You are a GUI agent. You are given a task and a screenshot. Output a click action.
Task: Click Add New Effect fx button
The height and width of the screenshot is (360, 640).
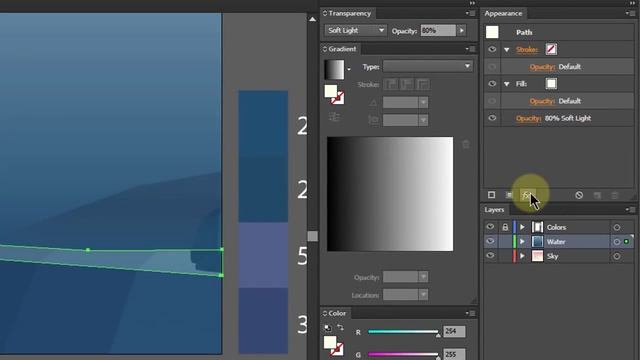pyautogui.click(x=527, y=195)
